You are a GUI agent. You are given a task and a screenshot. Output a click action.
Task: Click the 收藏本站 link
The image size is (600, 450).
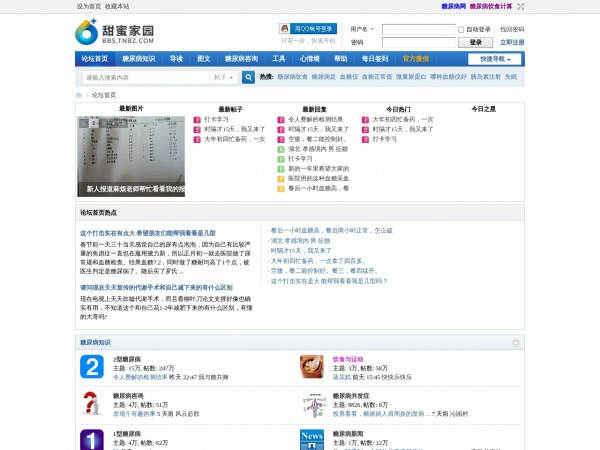(x=117, y=7)
